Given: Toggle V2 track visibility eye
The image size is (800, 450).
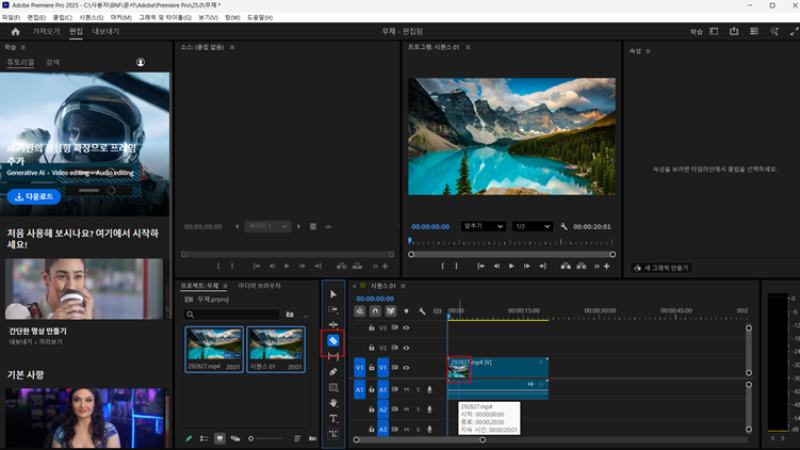Looking at the screenshot, I should (406, 347).
